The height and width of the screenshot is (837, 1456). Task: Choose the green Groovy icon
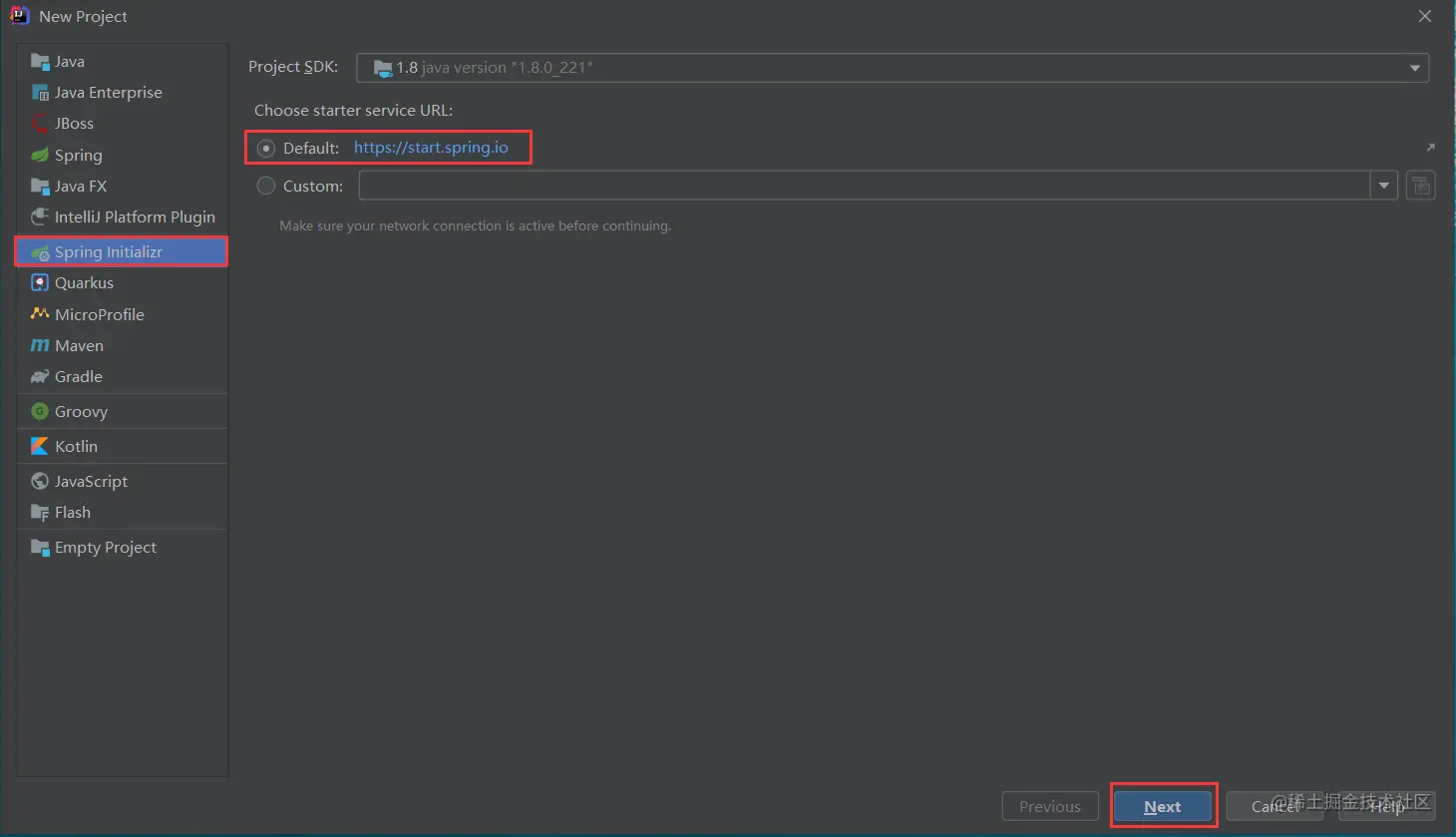[40, 411]
